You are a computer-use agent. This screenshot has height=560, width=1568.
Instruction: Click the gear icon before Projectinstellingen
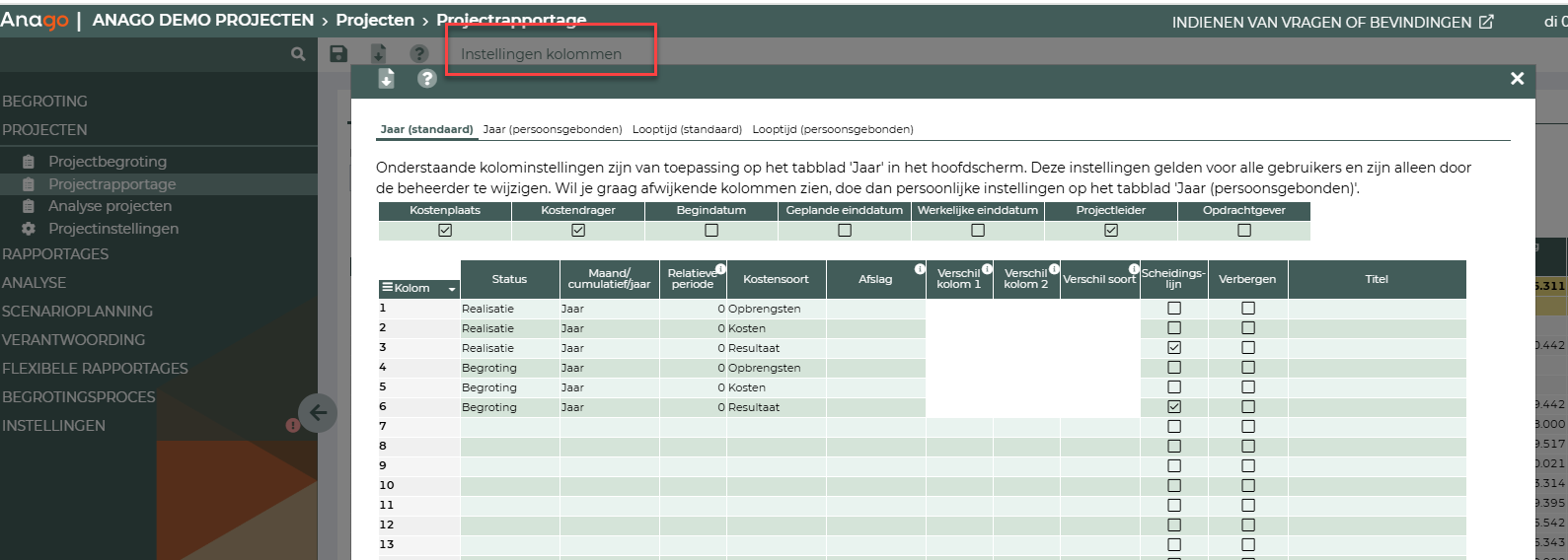pyautogui.click(x=29, y=229)
